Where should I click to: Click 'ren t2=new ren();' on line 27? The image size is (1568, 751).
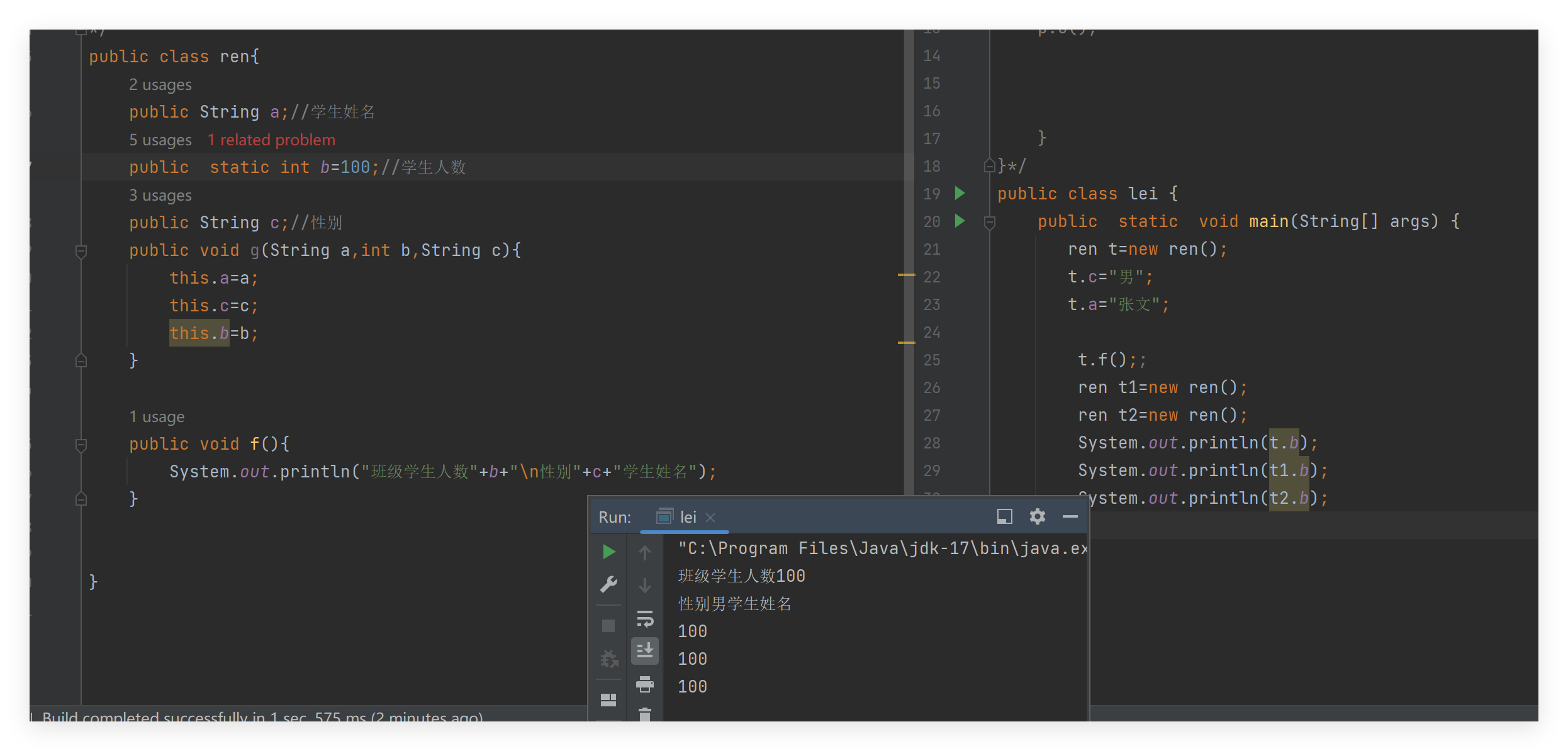[1163, 415]
